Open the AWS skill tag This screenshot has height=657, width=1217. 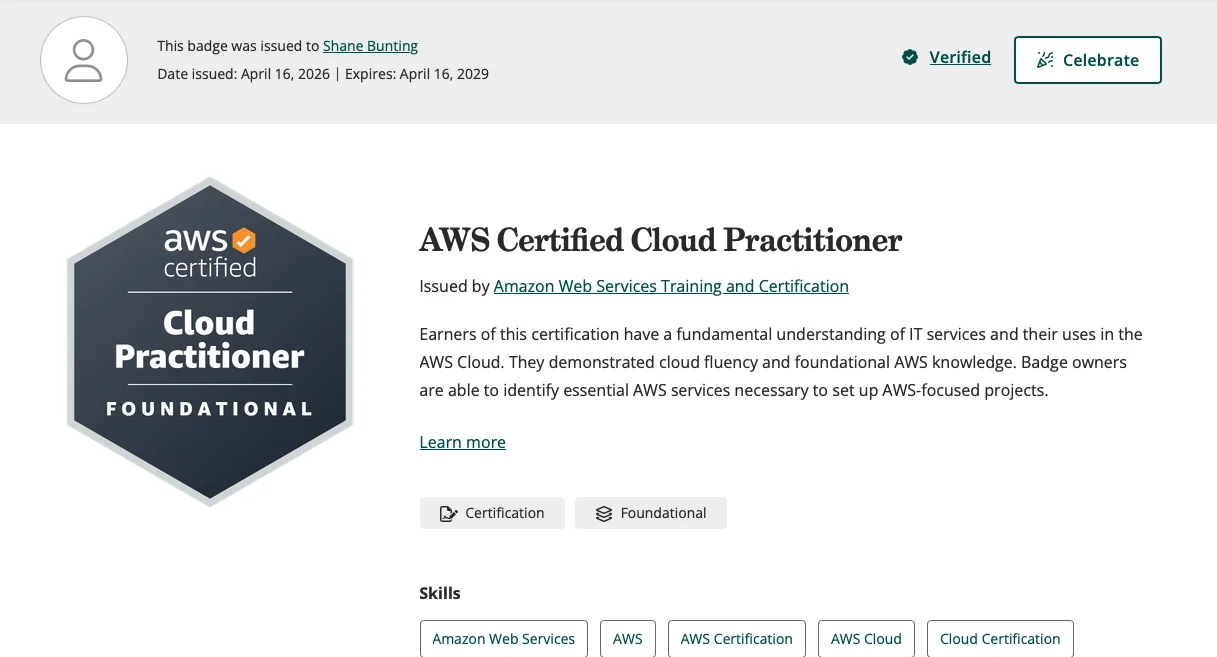628,639
